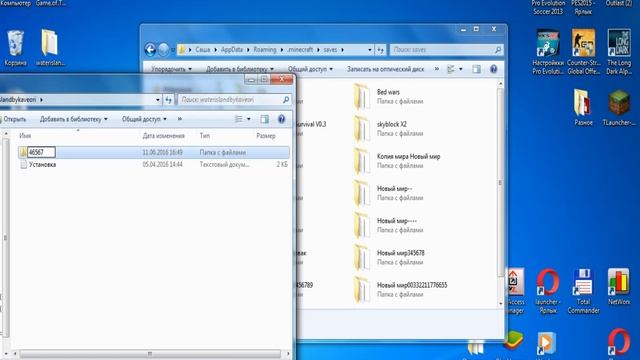Toggle preview pane in front window
Image resolution: width=640 pixels, height=360 pixels.
[264, 119]
